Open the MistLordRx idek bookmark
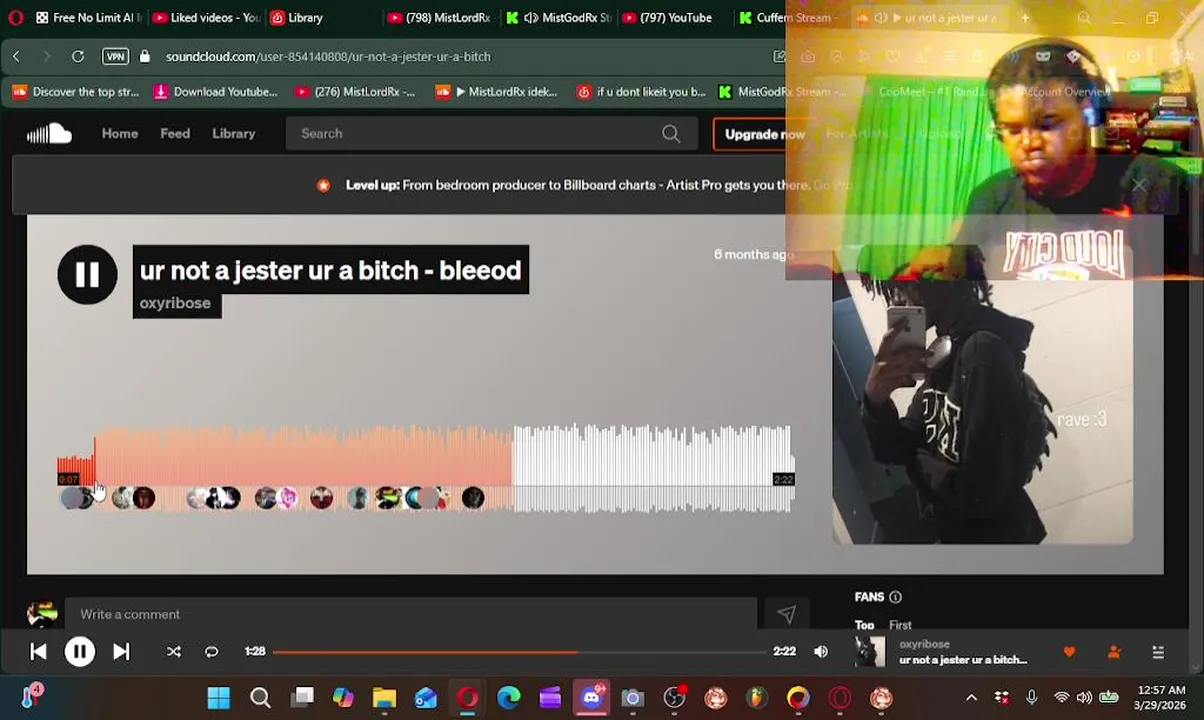 coord(497,92)
